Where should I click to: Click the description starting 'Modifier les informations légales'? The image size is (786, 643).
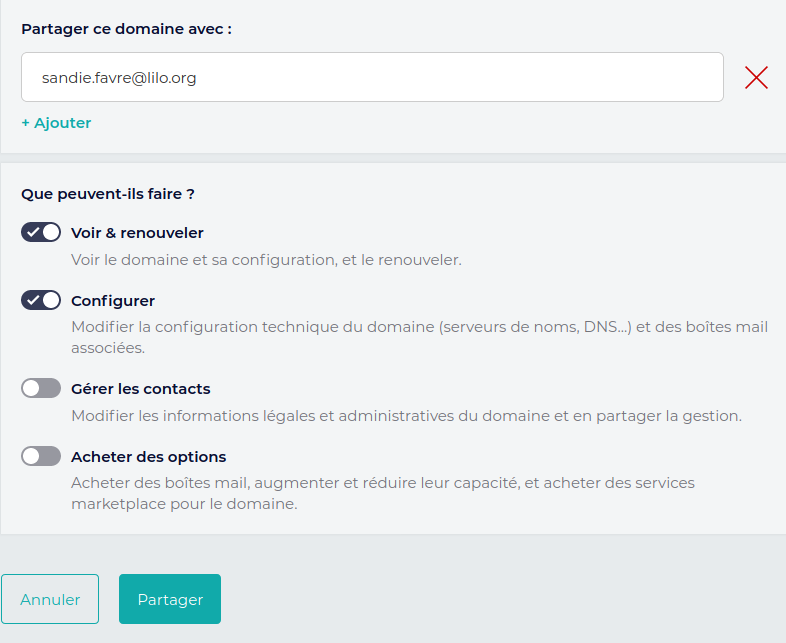point(406,416)
